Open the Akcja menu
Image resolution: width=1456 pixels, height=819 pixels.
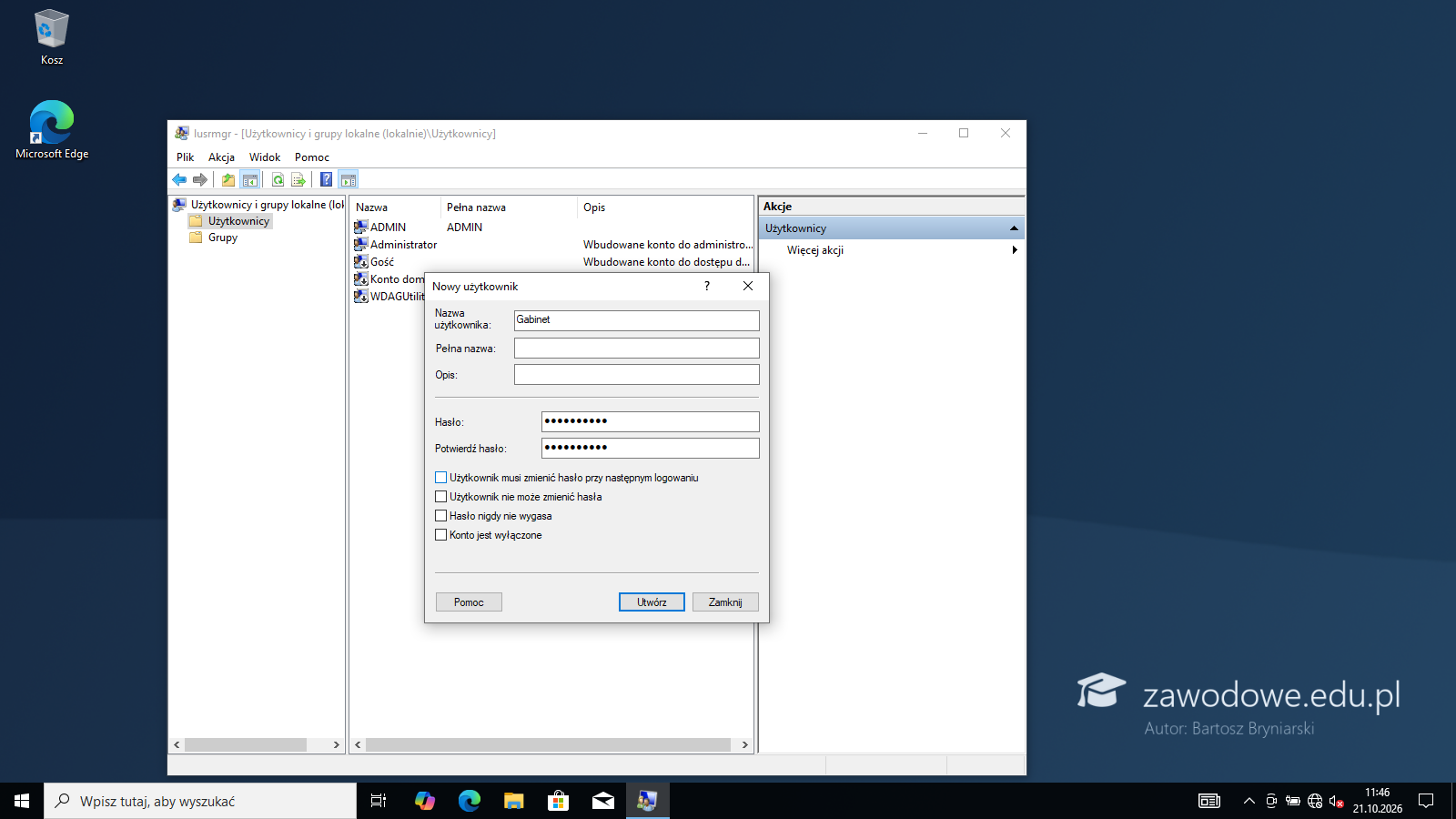tap(221, 157)
